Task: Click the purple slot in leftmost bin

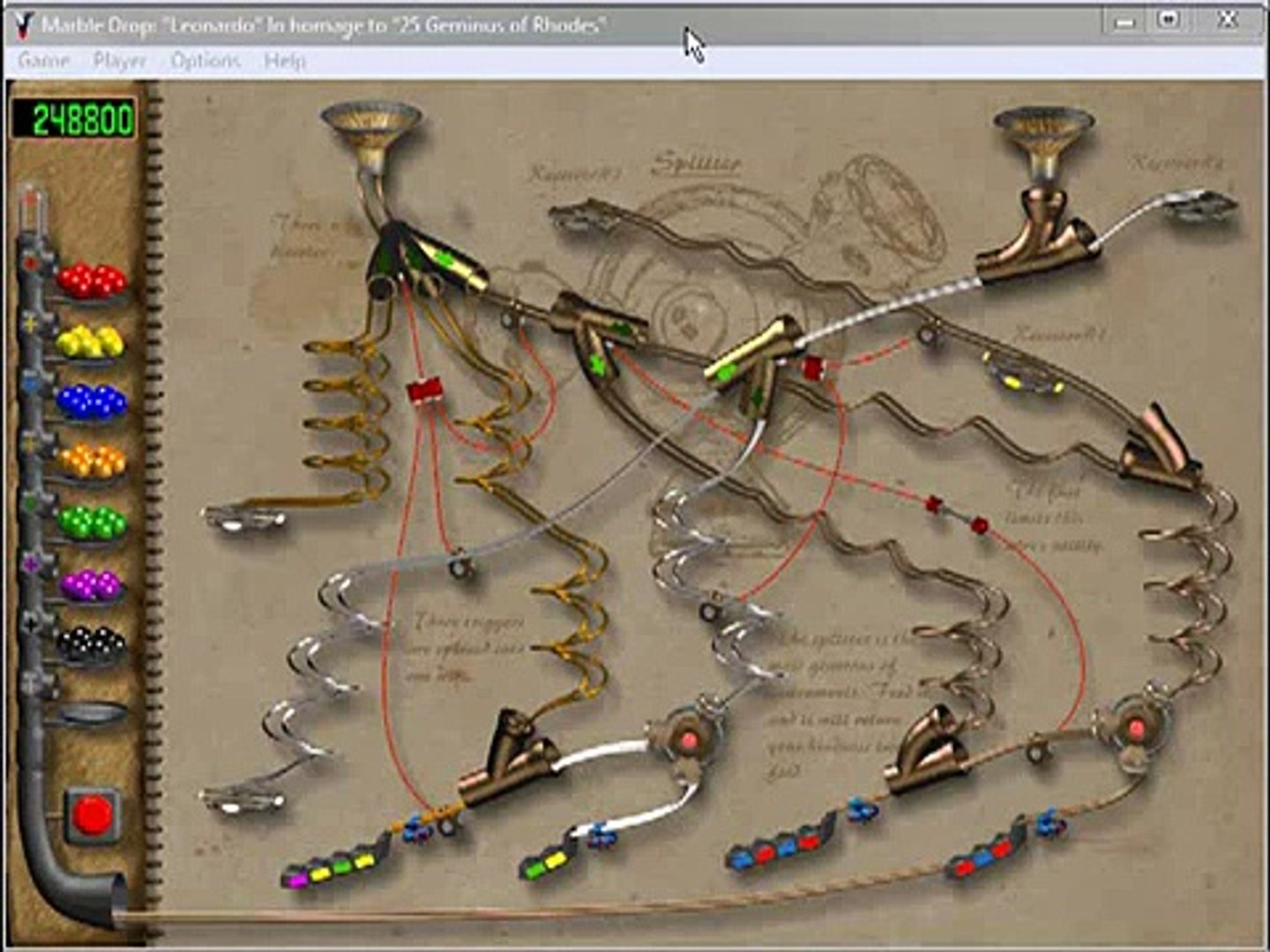Action: tap(297, 878)
